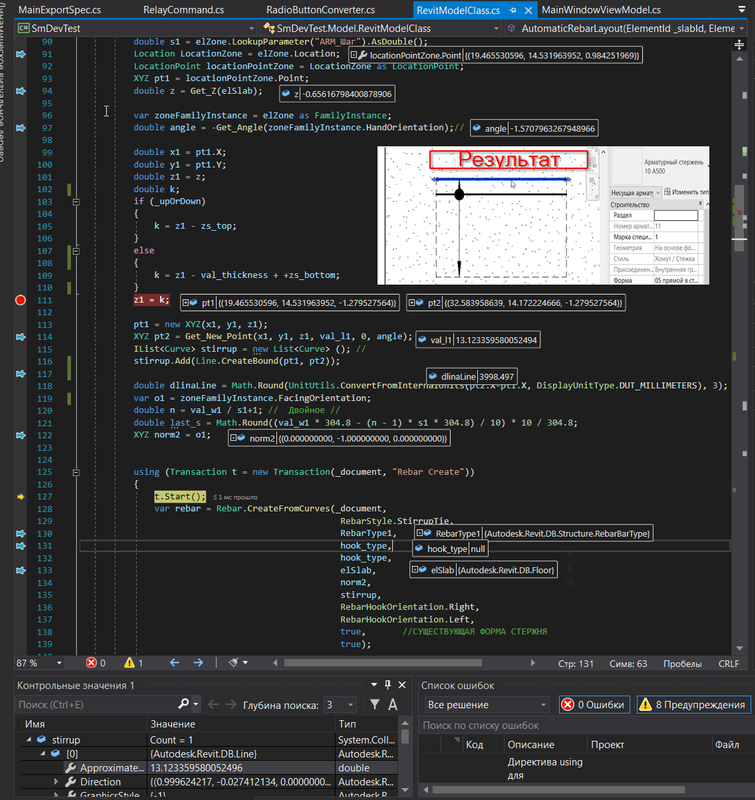755x800 pixels.
Task: Collapse the using block at line 125
Action: [76, 472]
